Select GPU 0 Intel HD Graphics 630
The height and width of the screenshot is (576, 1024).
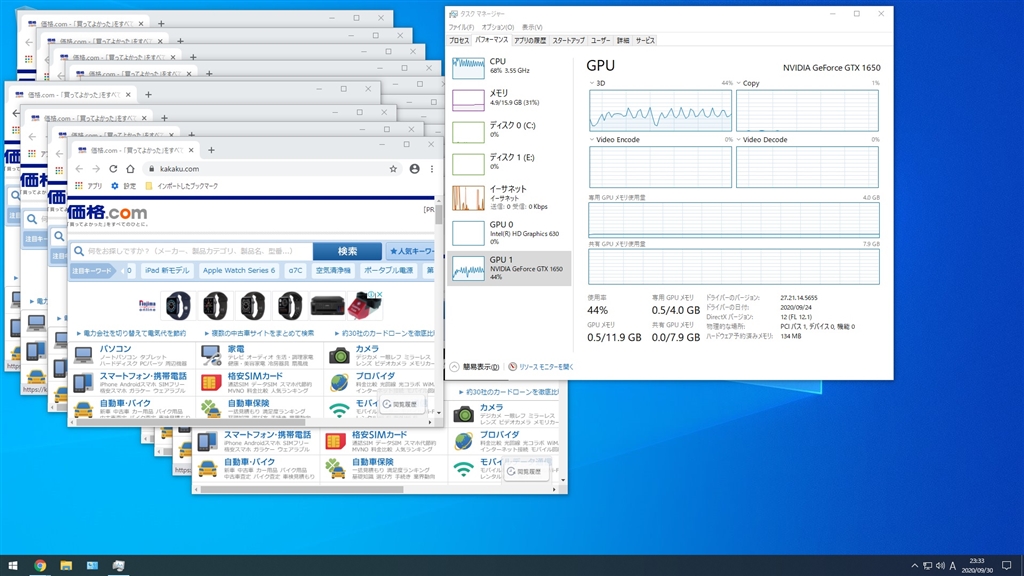click(x=509, y=232)
